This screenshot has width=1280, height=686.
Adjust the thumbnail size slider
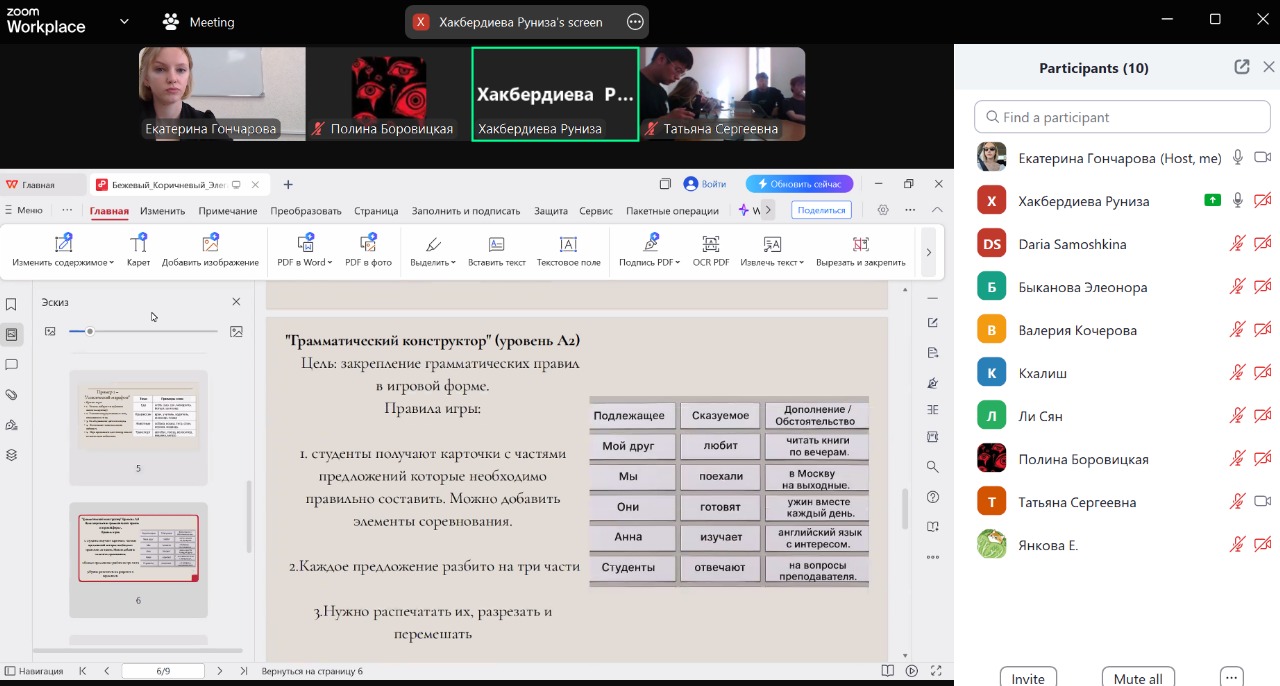[90, 331]
